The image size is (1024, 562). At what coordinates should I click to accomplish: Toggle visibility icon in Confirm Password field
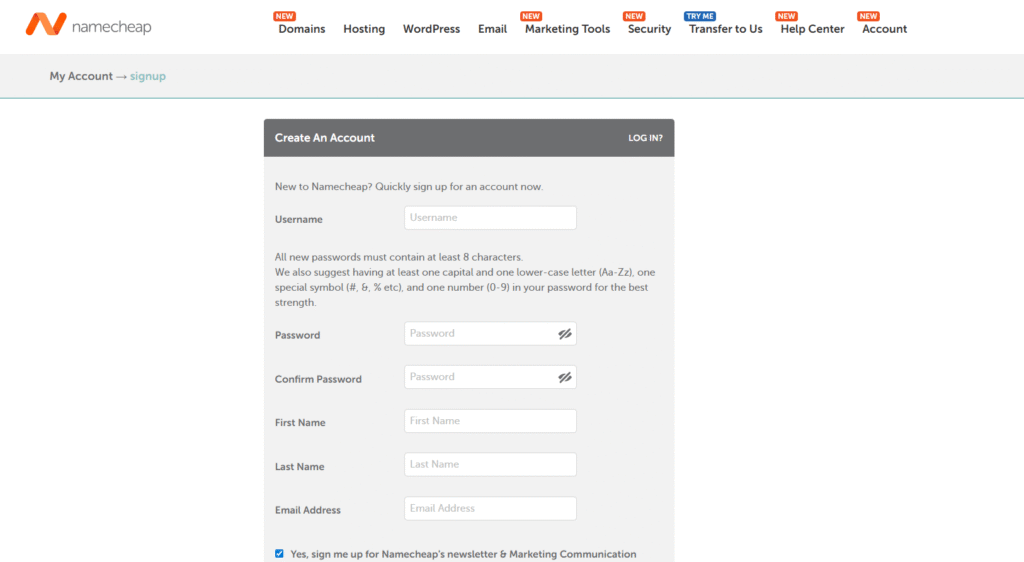(x=565, y=378)
